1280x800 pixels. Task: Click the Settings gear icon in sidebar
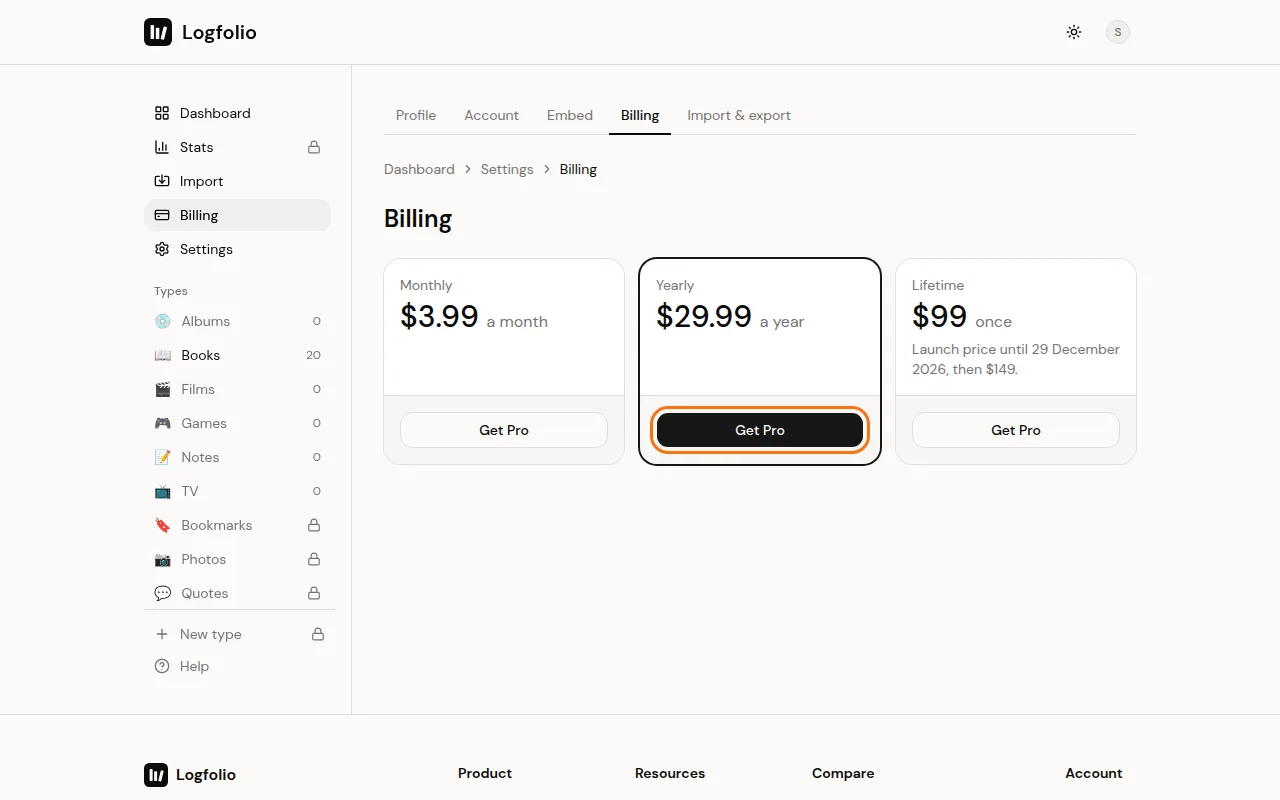click(162, 249)
